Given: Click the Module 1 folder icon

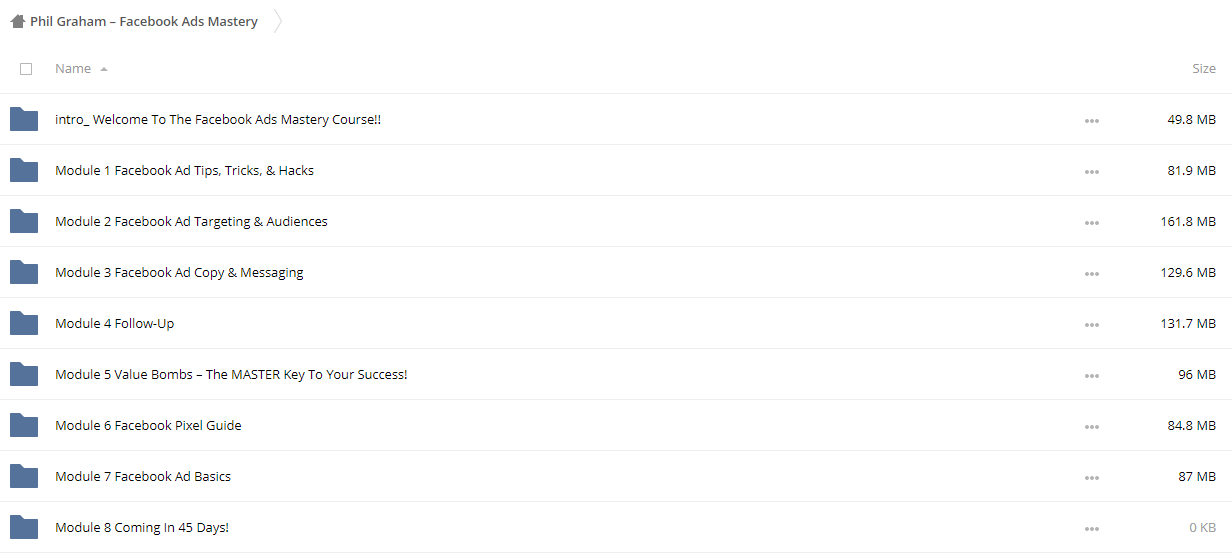Looking at the screenshot, I should 24,171.
